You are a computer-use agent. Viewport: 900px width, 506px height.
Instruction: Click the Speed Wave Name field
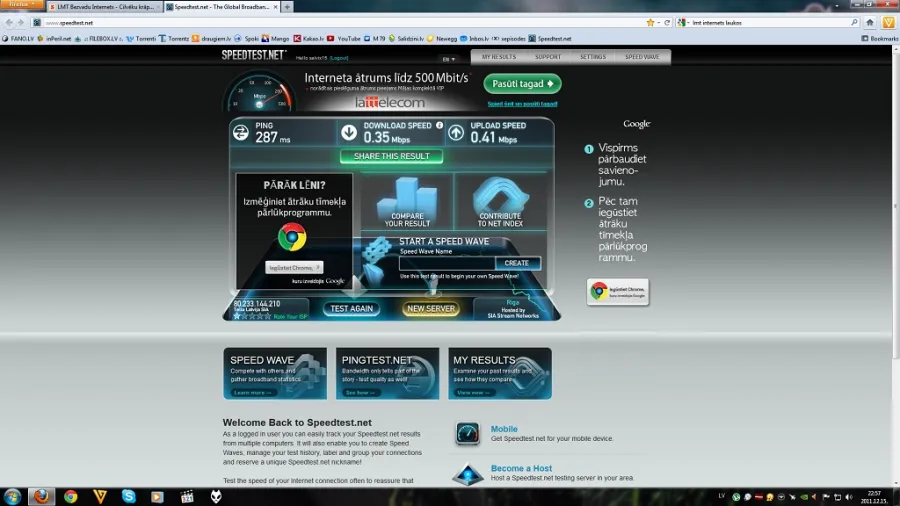(447, 263)
